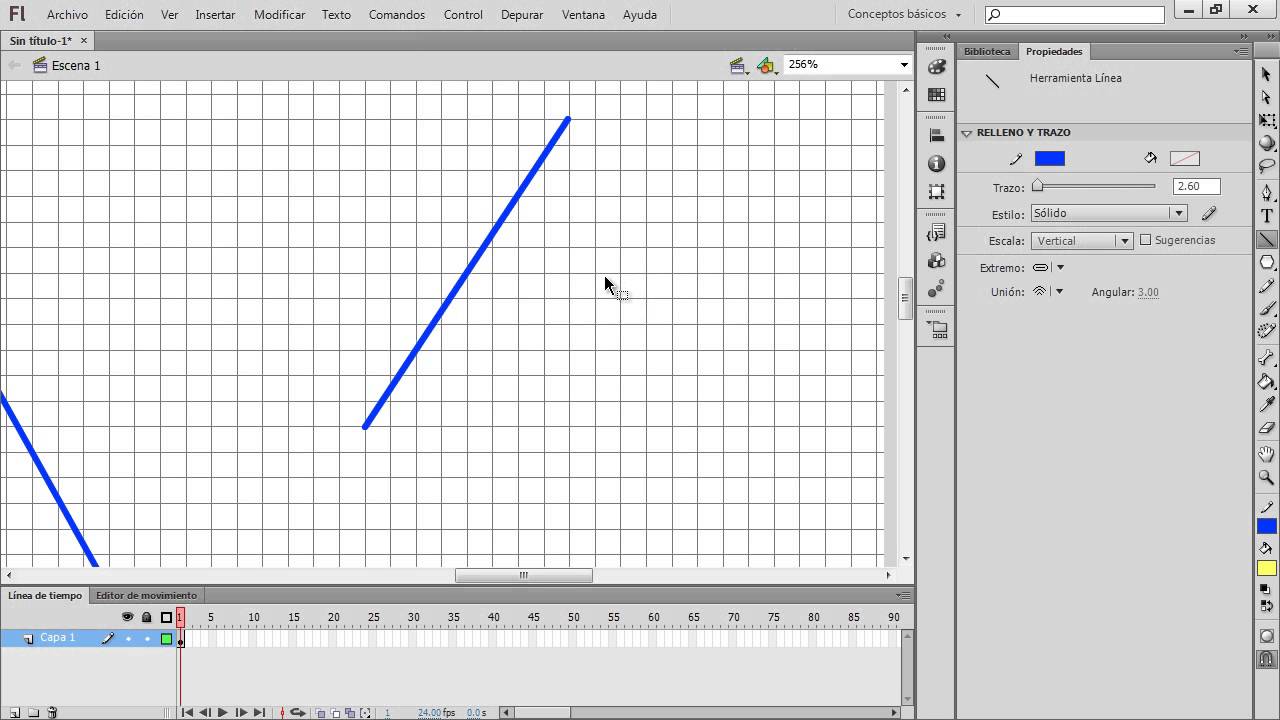Select the Free Transform tool
Screen dimensions: 1280x720
[1266, 120]
